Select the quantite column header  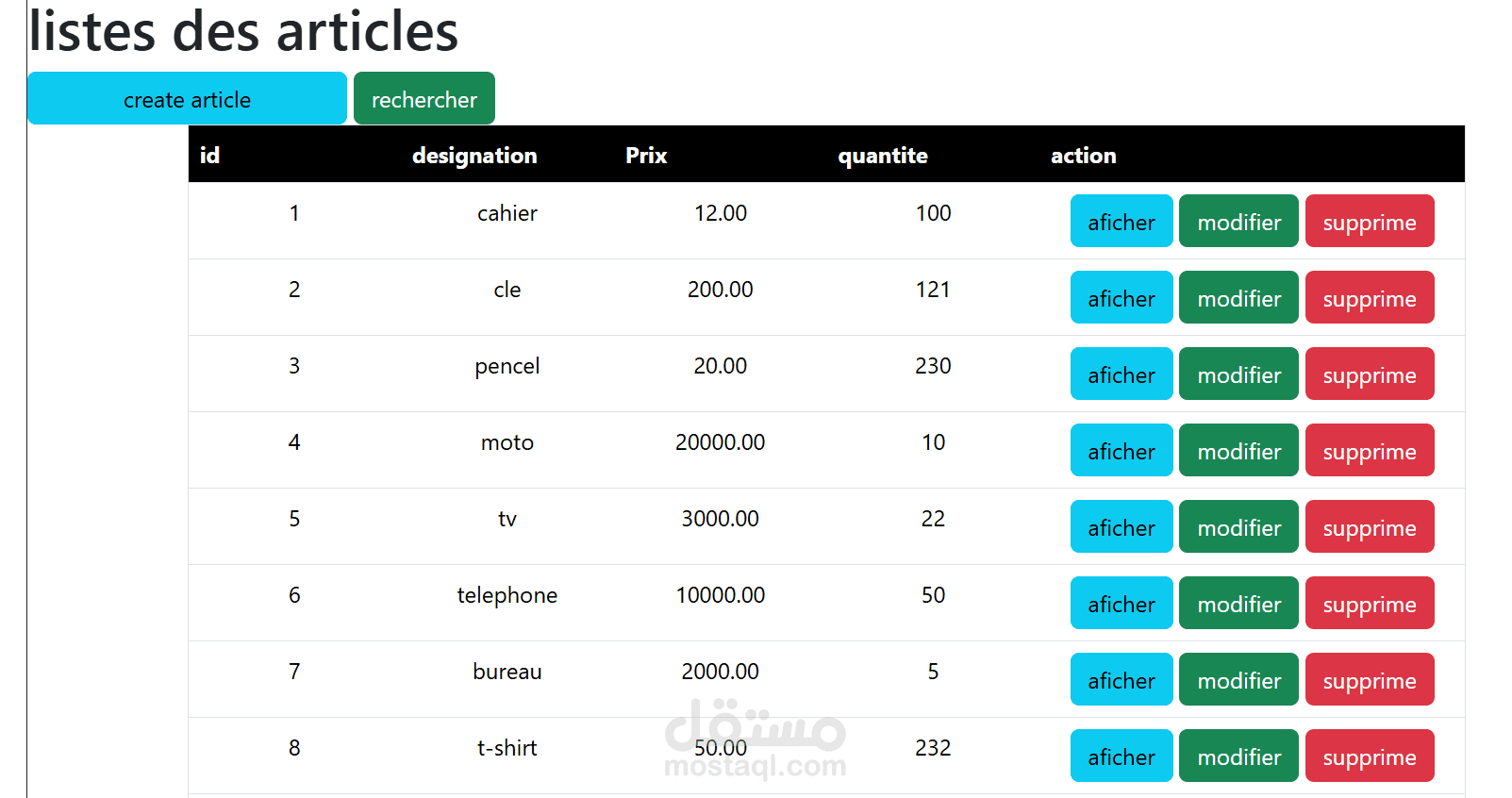pyautogui.click(x=883, y=156)
